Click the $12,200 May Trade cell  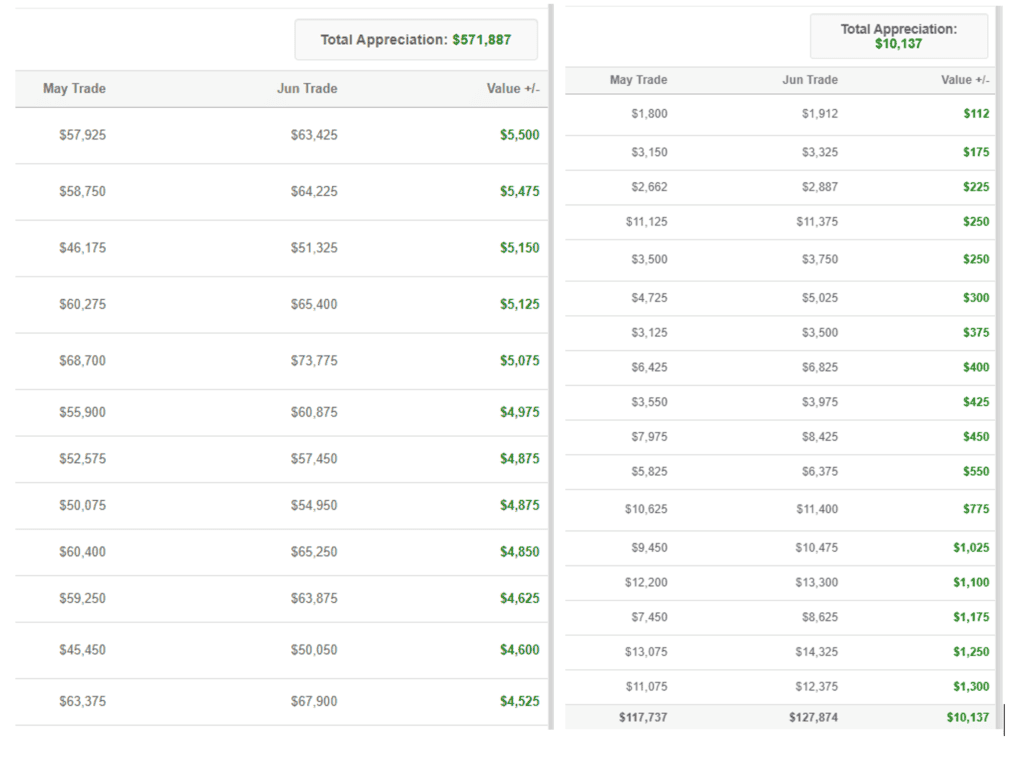646,582
